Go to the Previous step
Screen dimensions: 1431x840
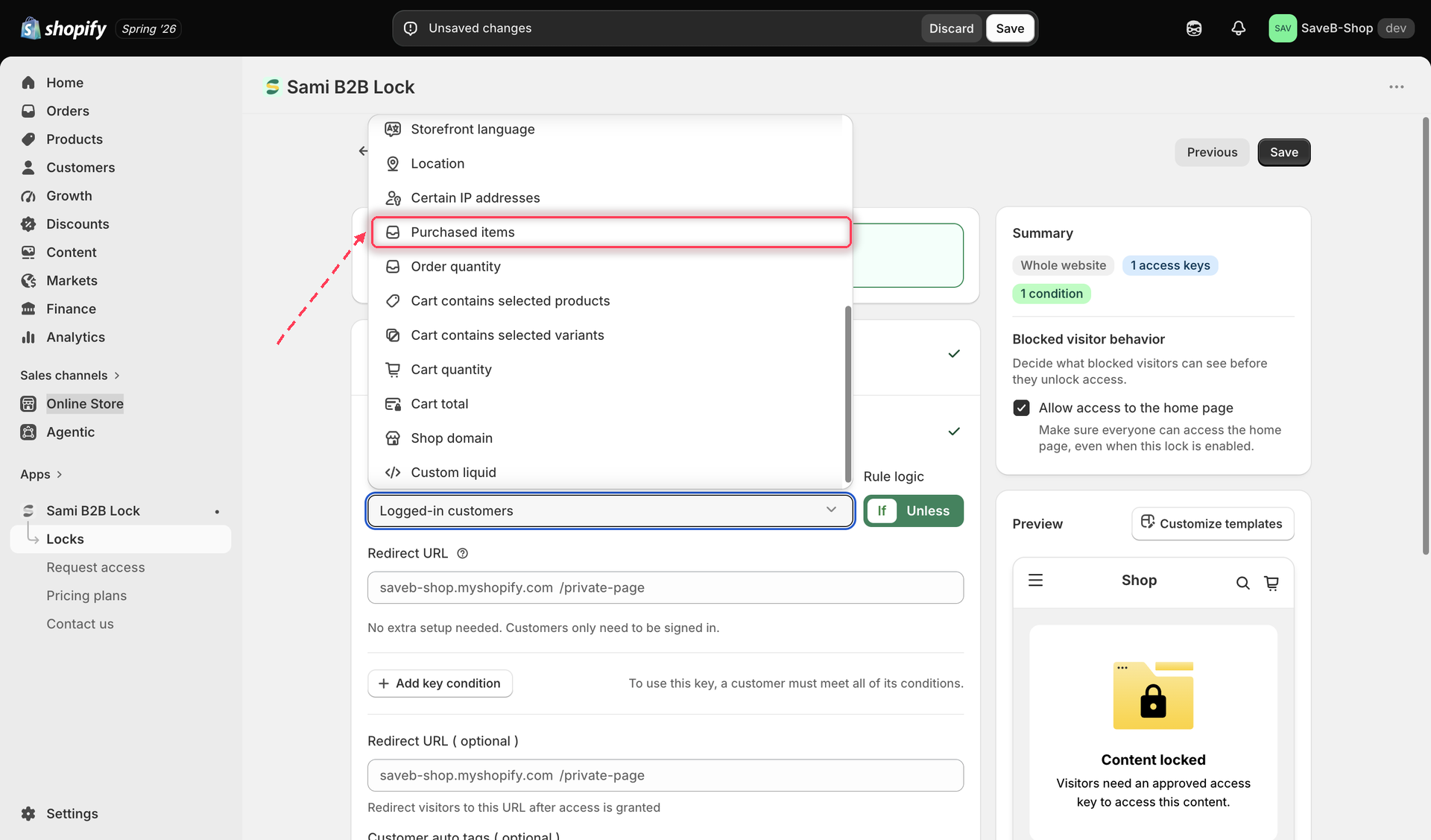point(1212,153)
